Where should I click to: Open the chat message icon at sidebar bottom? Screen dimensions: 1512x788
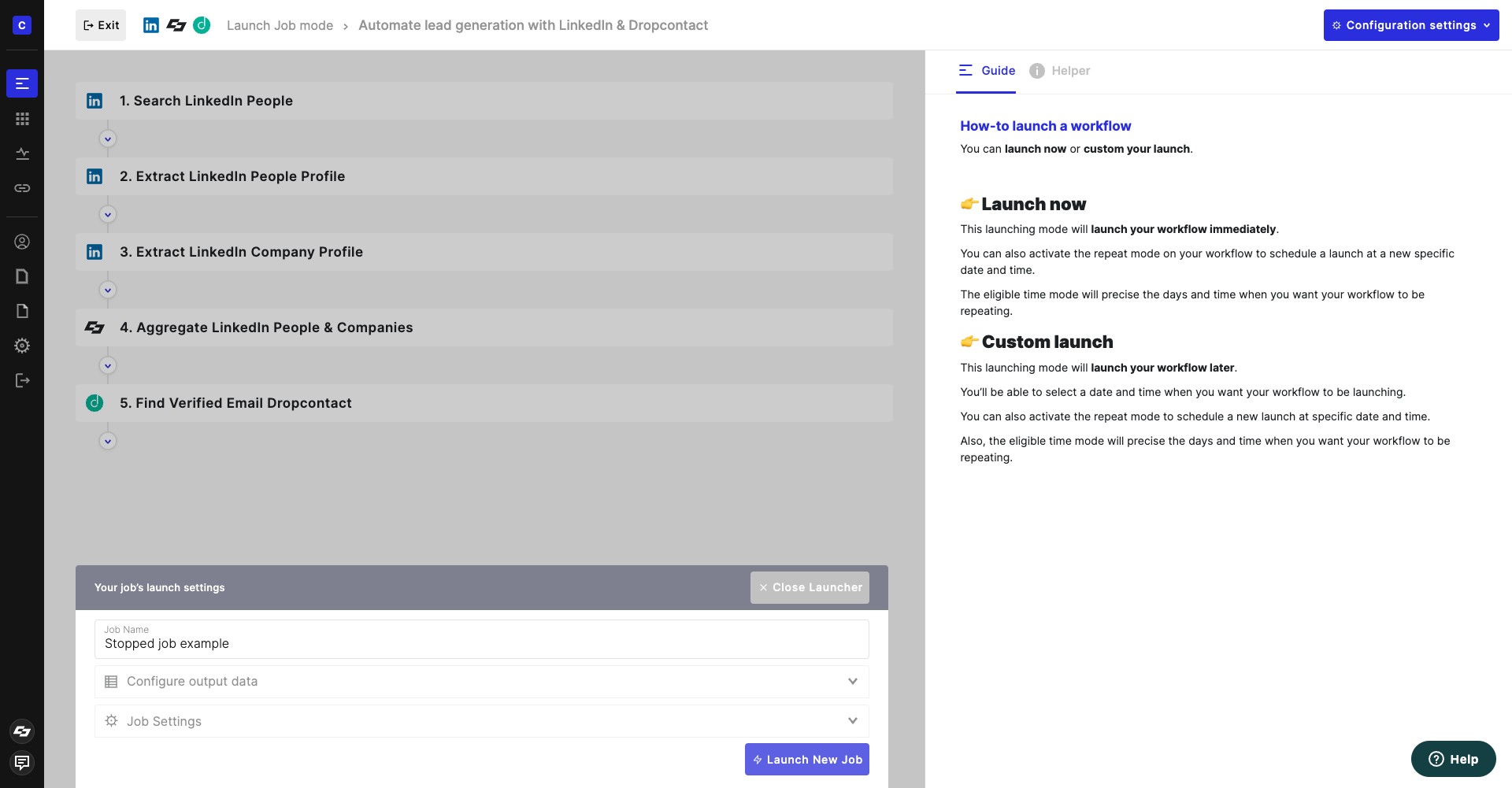pyautogui.click(x=22, y=762)
